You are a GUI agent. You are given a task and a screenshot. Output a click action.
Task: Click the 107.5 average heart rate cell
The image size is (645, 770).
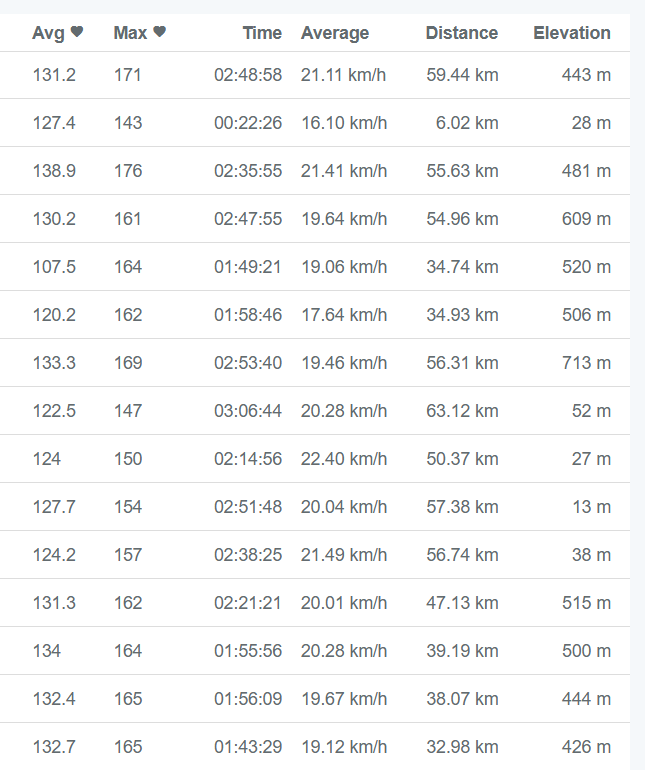[54, 267]
